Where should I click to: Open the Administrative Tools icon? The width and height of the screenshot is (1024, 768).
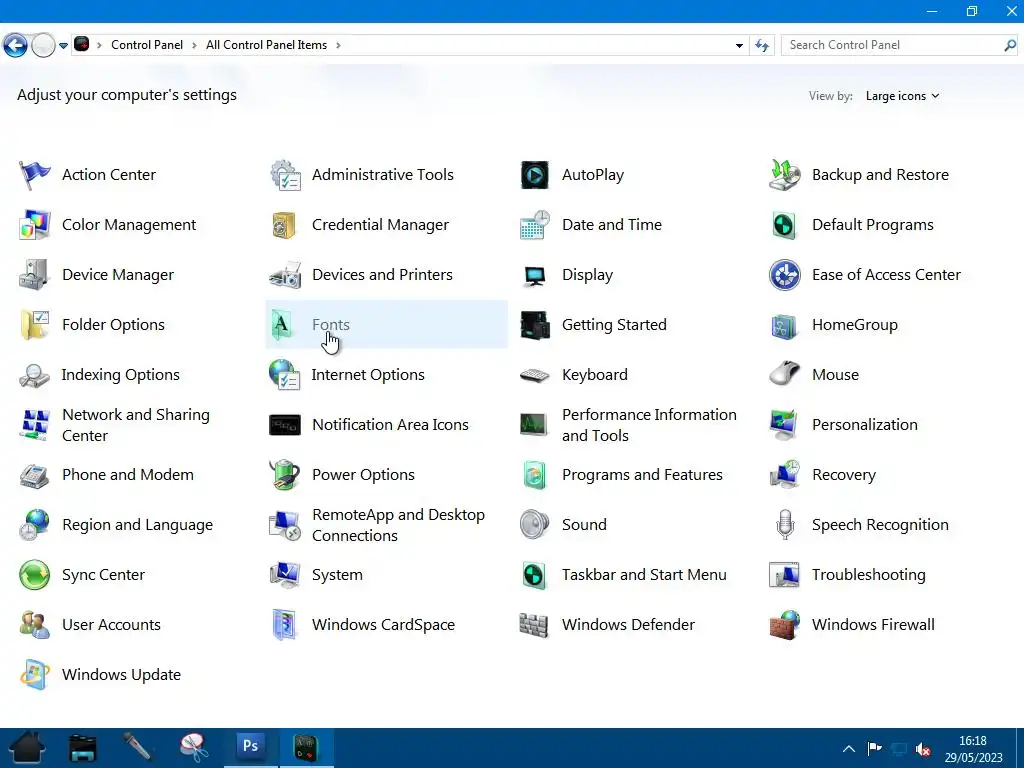(x=285, y=175)
